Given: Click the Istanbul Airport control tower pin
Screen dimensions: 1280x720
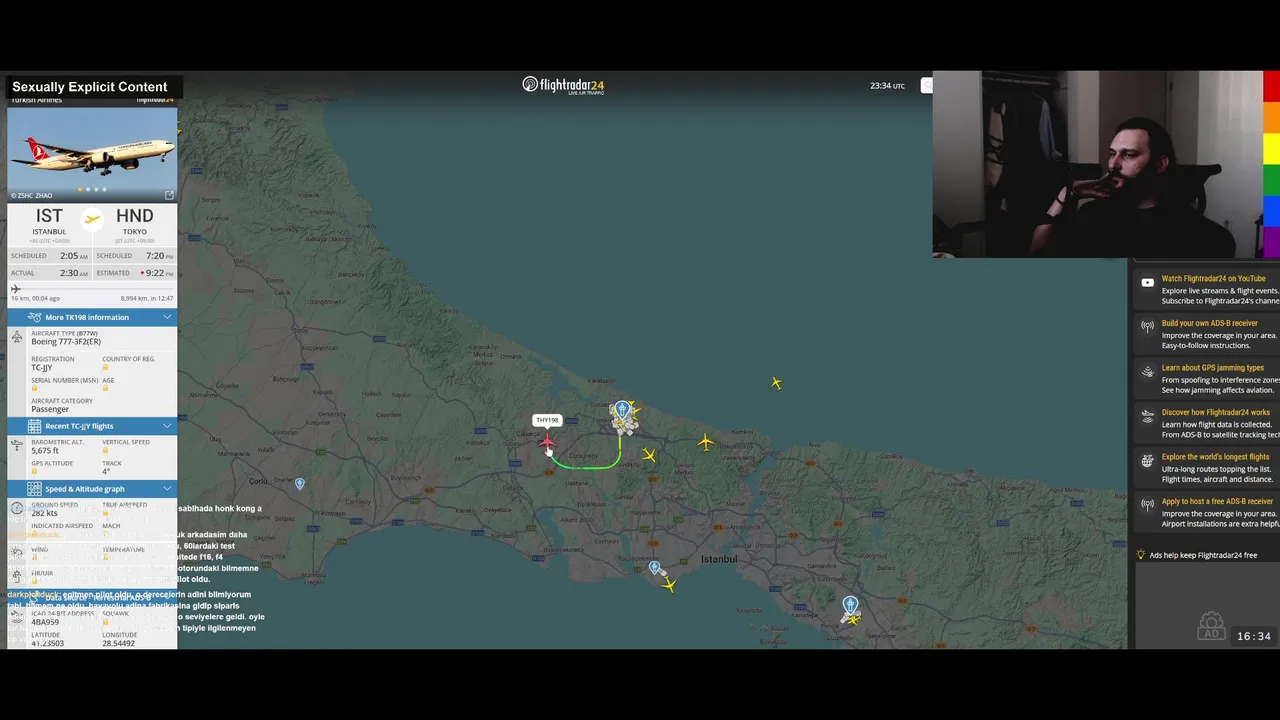Looking at the screenshot, I should point(622,410).
